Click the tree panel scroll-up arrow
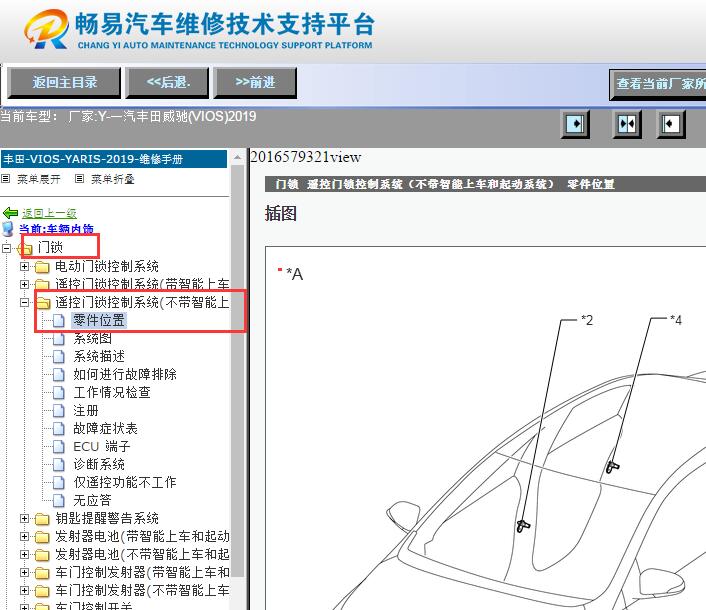The height and width of the screenshot is (610, 706). click(238, 158)
